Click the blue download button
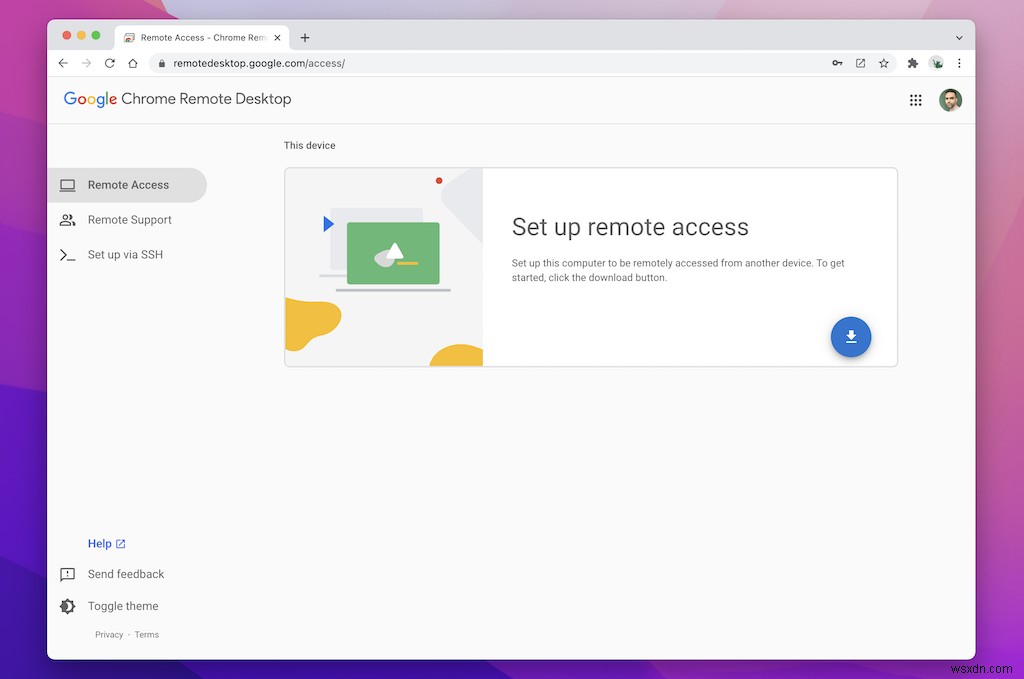Screen dimensions: 1024x679 851,337
